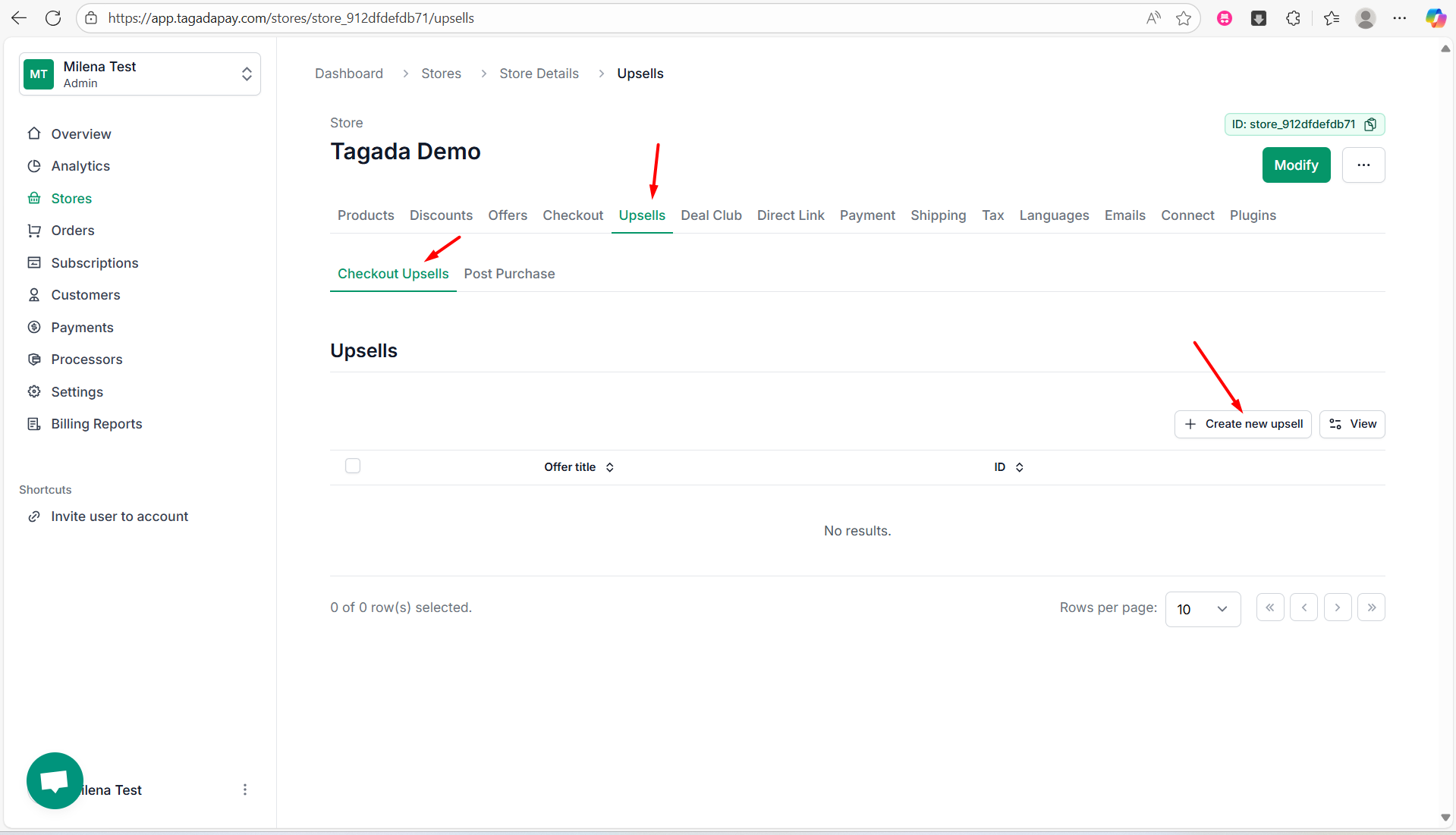This screenshot has width=1456, height=835.
Task: Open user menu with vertical dots
Action: point(244,789)
